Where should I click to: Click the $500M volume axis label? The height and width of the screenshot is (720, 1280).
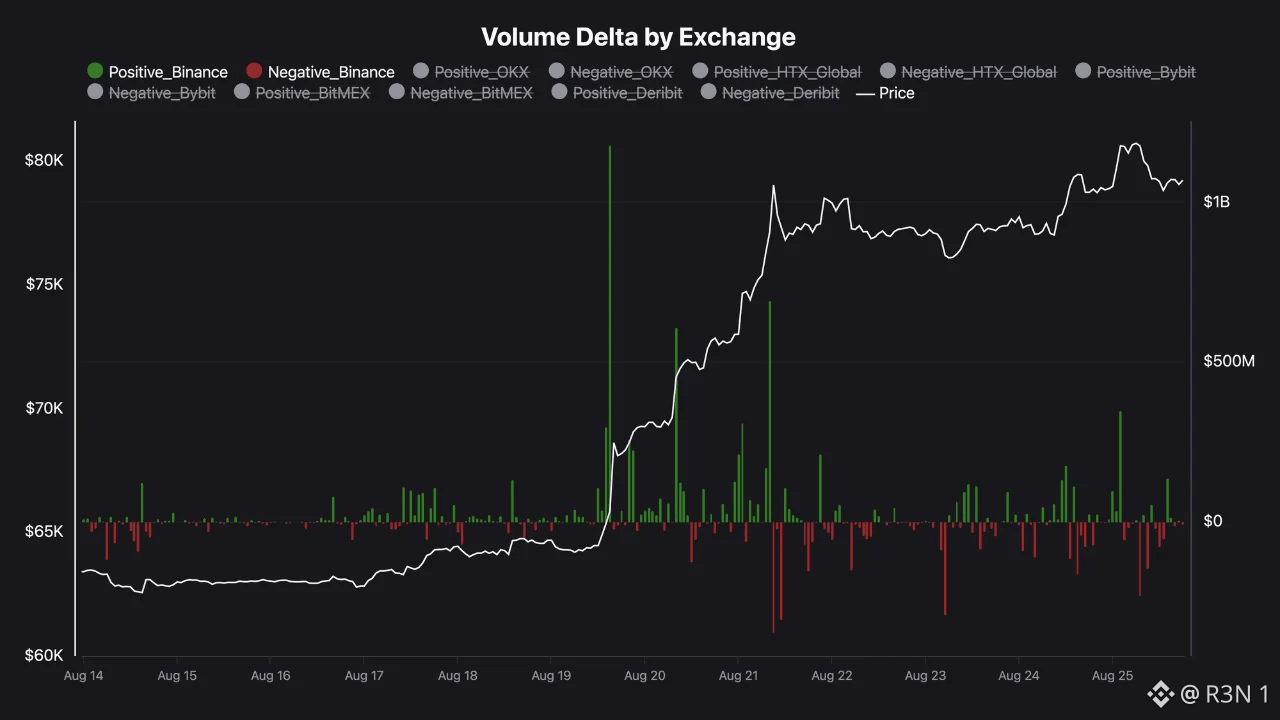pyautogui.click(x=1229, y=361)
